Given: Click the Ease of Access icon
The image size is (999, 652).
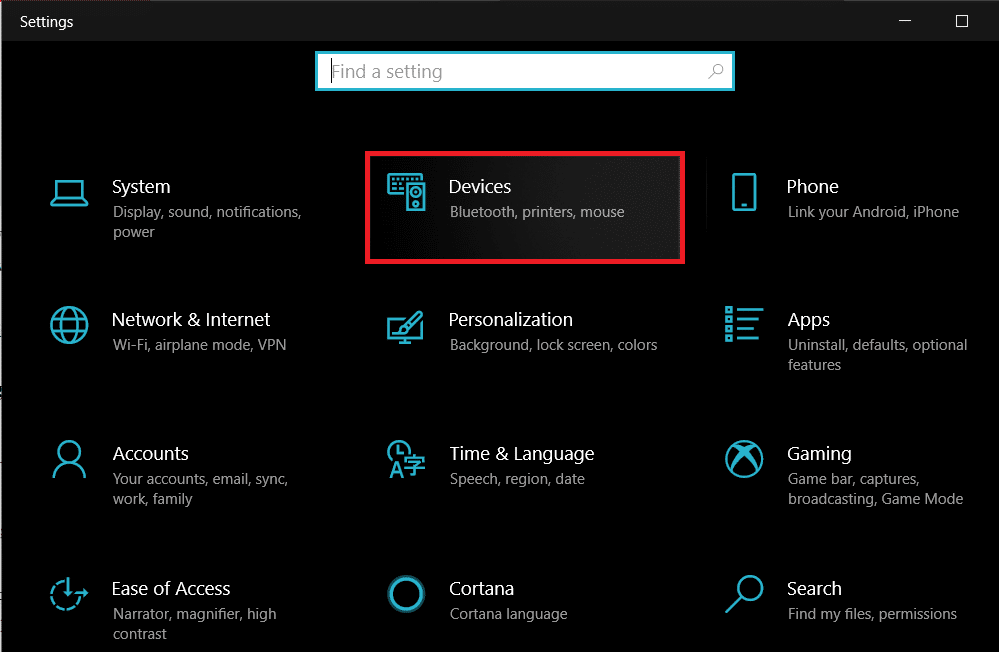Looking at the screenshot, I should tap(69, 594).
